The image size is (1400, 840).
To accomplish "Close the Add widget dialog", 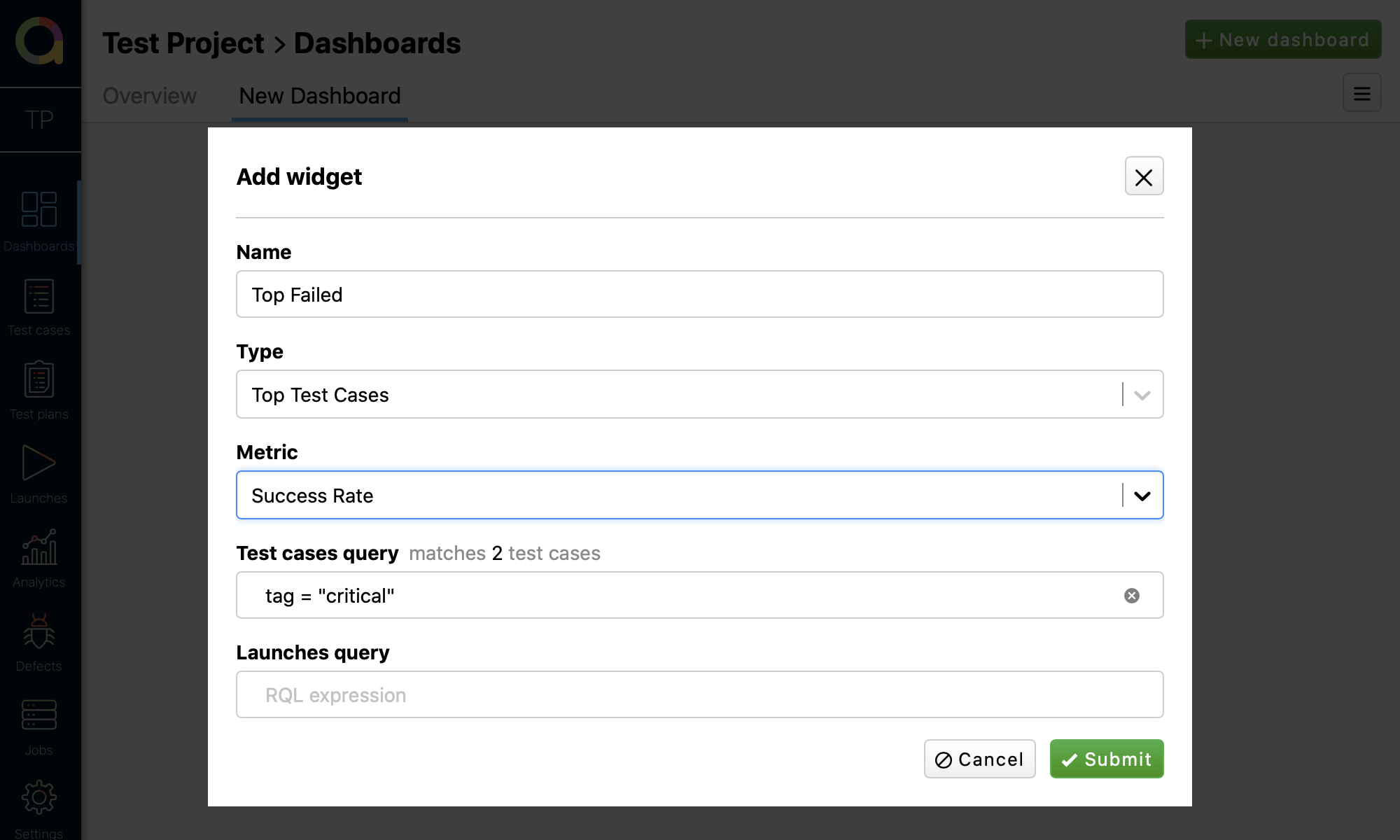I will pyautogui.click(x=1144, y=176).
